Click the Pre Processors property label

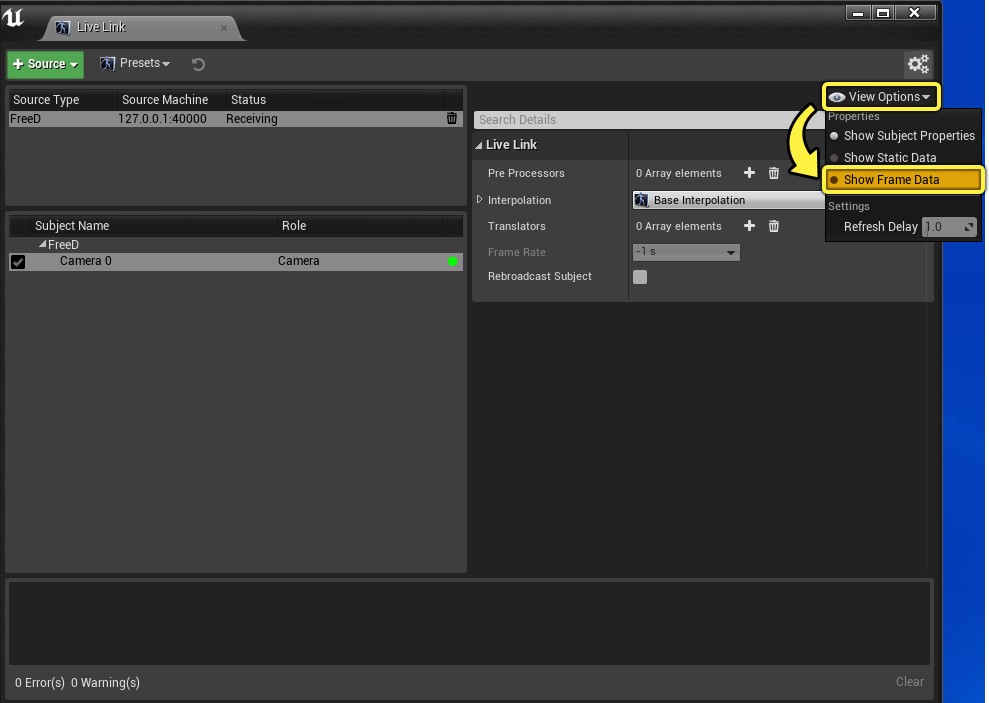click(x=526, y=173)
